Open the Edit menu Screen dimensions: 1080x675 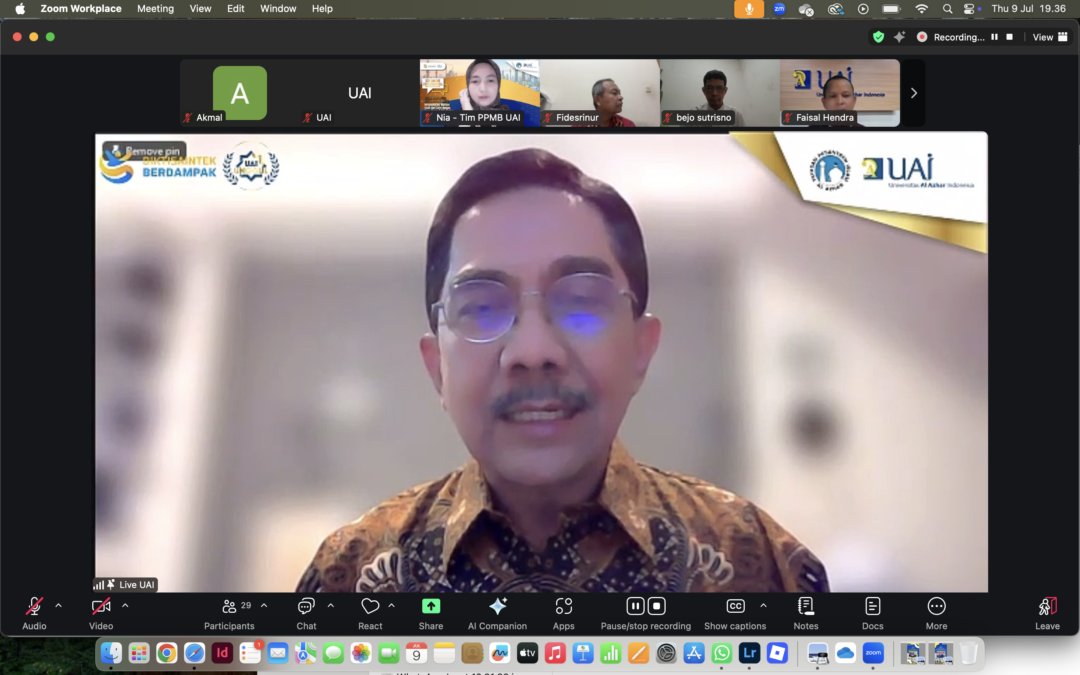tap(236, 9)
